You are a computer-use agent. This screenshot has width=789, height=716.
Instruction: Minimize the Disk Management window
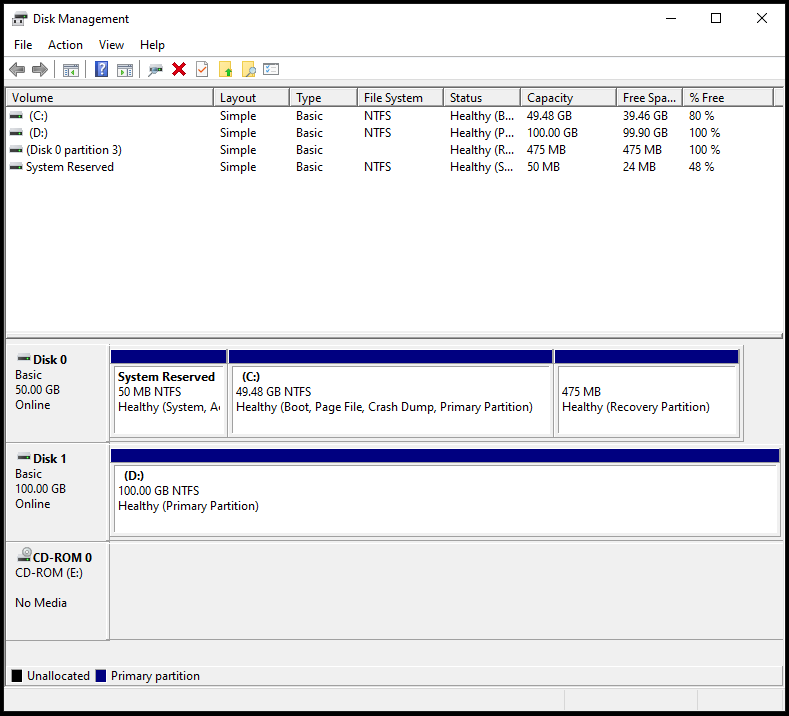click(671, 19)
